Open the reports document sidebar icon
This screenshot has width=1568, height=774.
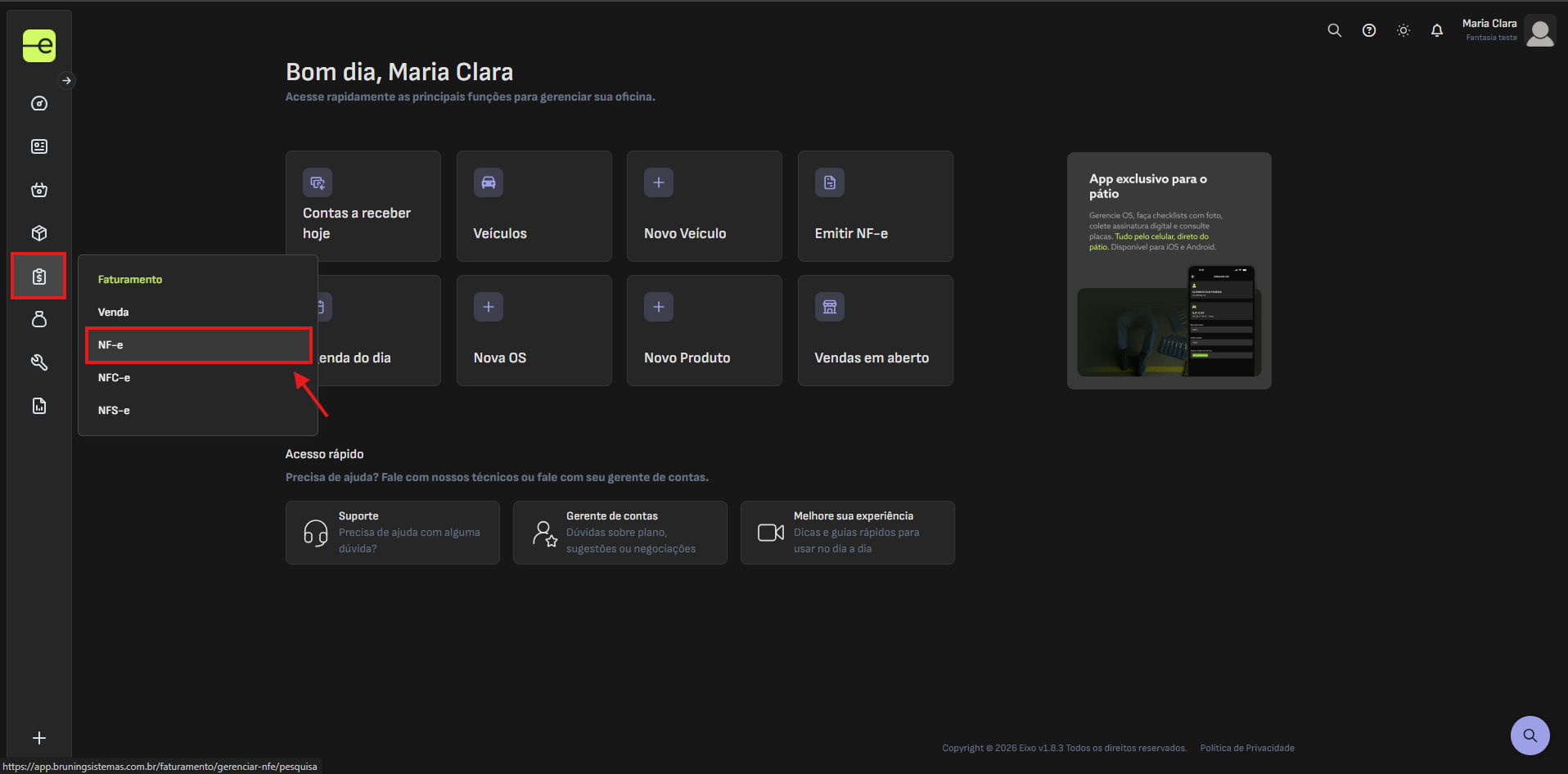[39, 406]
